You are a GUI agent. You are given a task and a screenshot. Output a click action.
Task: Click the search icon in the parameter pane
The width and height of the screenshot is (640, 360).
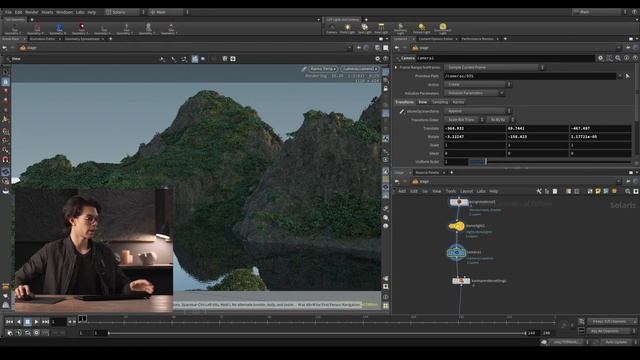coord(618,58)
